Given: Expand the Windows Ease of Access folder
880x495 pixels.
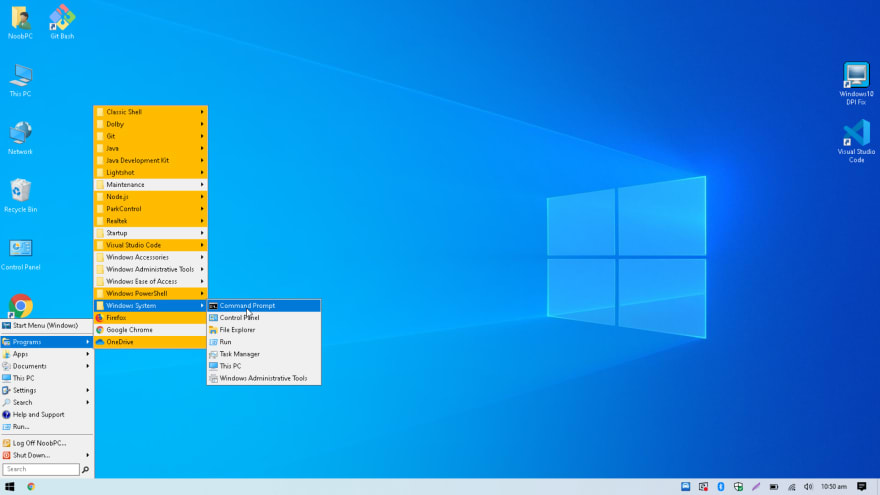Looking at the screenshot, I should click(150, 281).
